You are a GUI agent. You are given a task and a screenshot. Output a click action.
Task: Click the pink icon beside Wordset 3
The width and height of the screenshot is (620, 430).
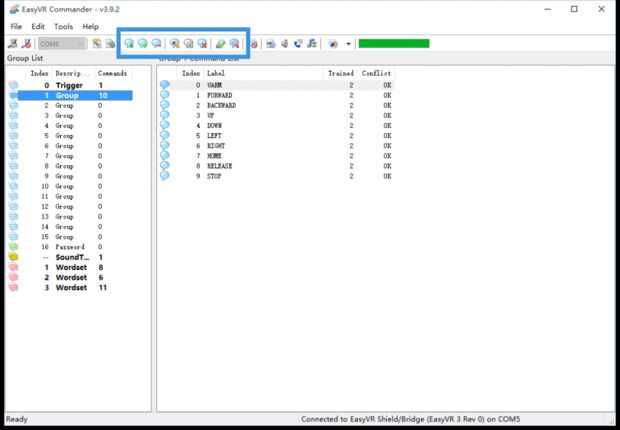coord(13,288)
